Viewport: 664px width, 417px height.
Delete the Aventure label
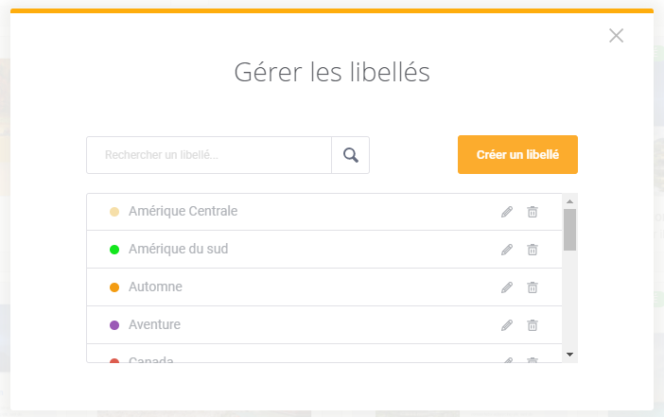point(532,325)
